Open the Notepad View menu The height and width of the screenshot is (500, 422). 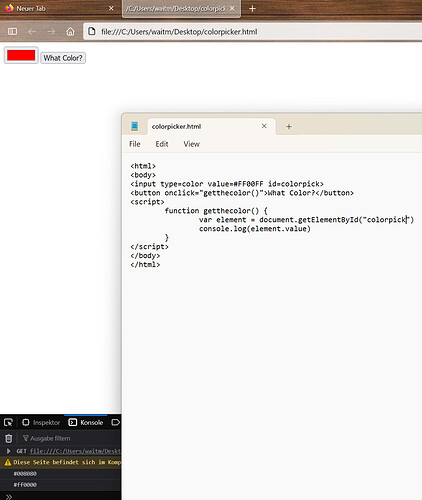point(191,144)
